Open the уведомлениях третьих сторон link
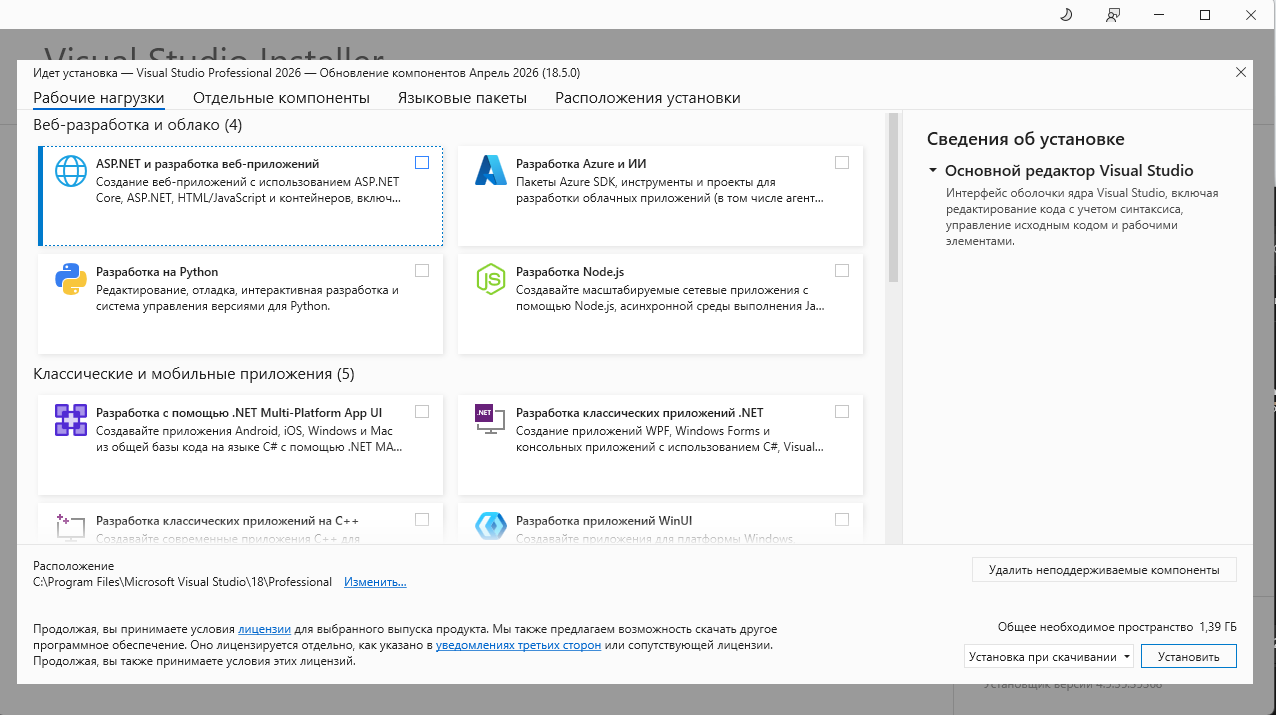The image size is (1276, 715). pos(518,646)
